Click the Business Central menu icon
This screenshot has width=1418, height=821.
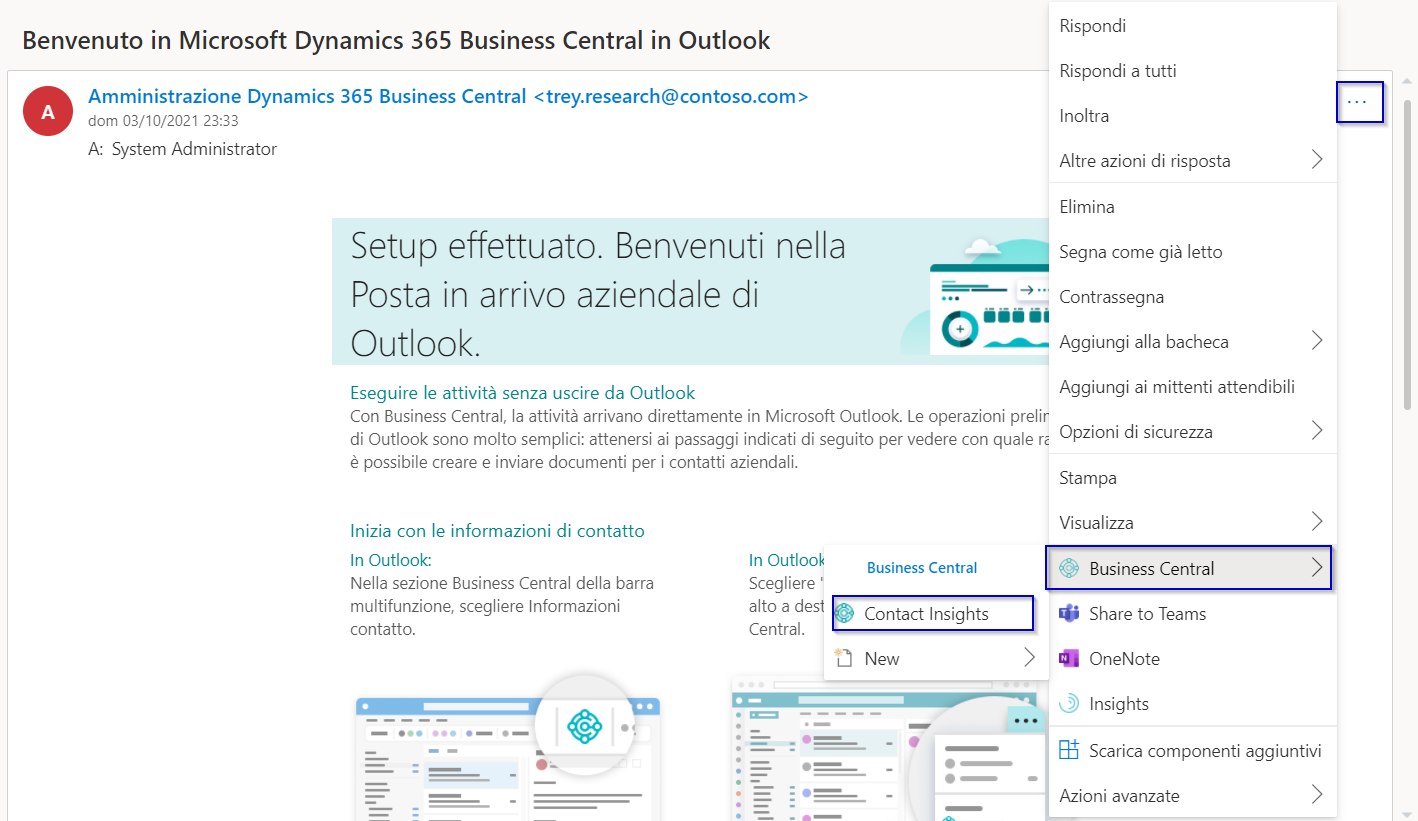pos(1069,568)
